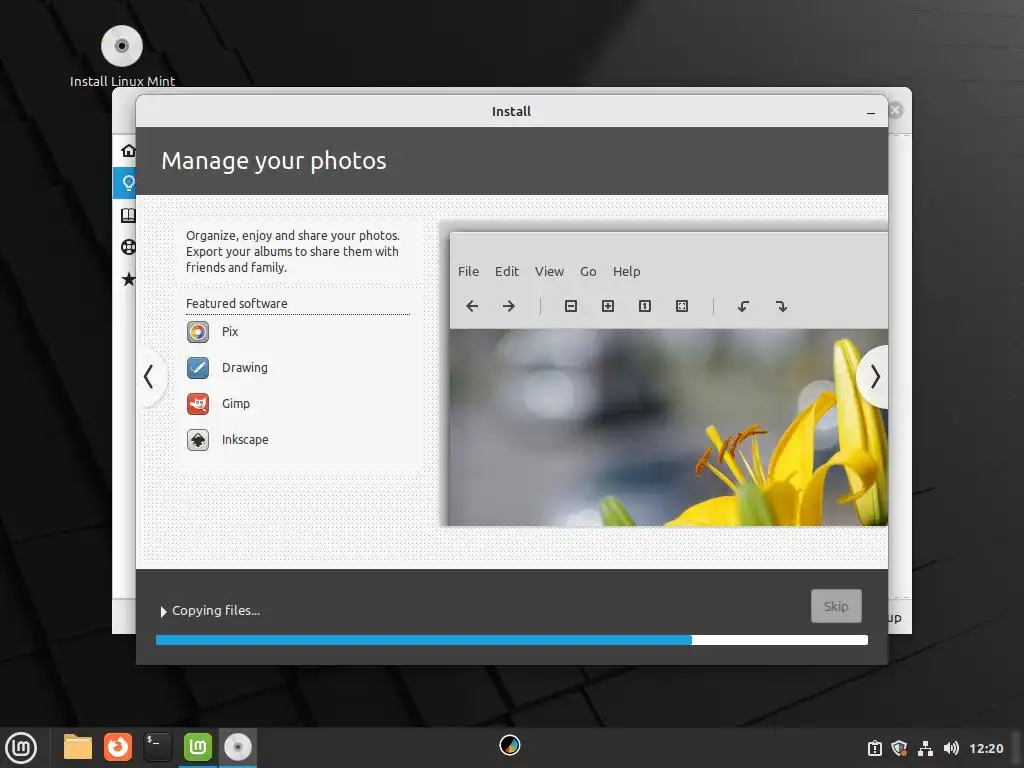
Task: Click the Pix app icon
Action: (x=198, y=332)
